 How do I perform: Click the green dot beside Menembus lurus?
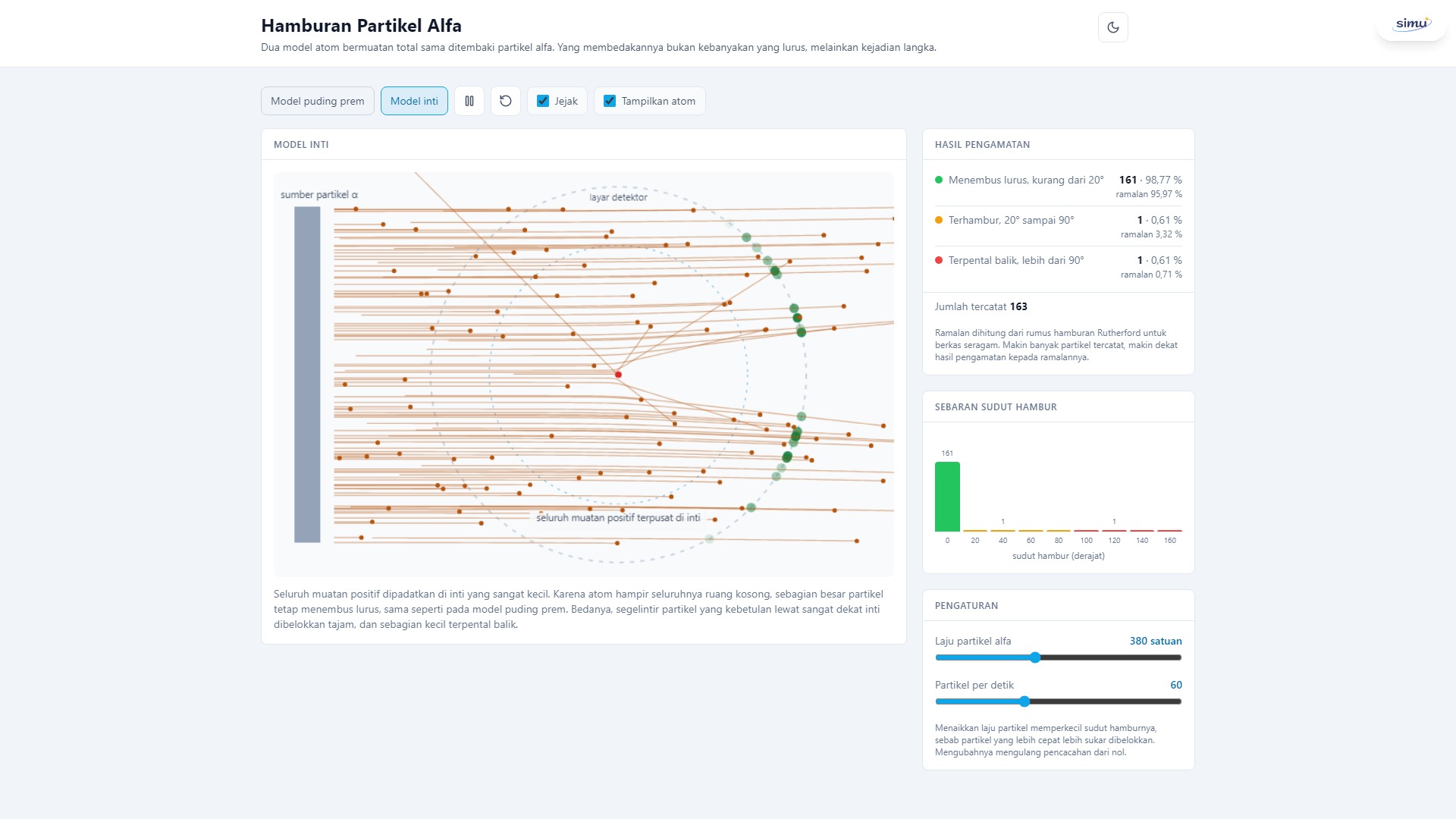coord(939,180)
